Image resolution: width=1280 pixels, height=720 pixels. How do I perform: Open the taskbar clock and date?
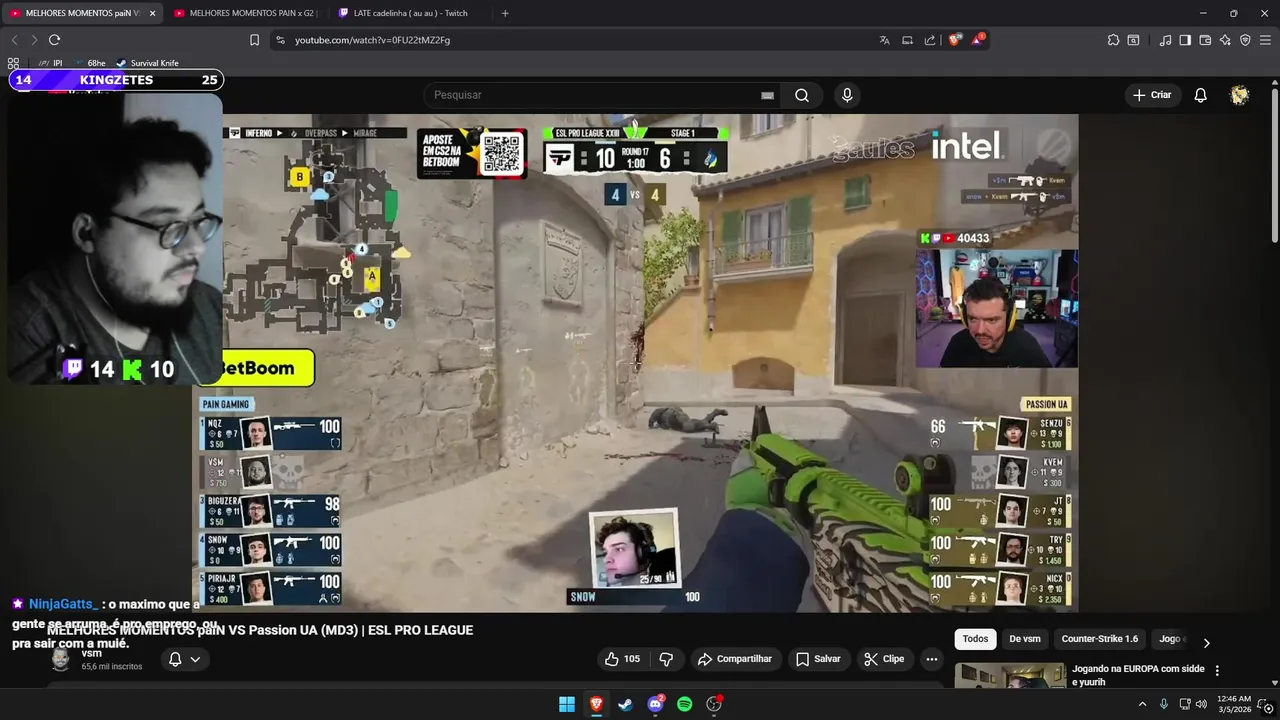pos(1234,704)
